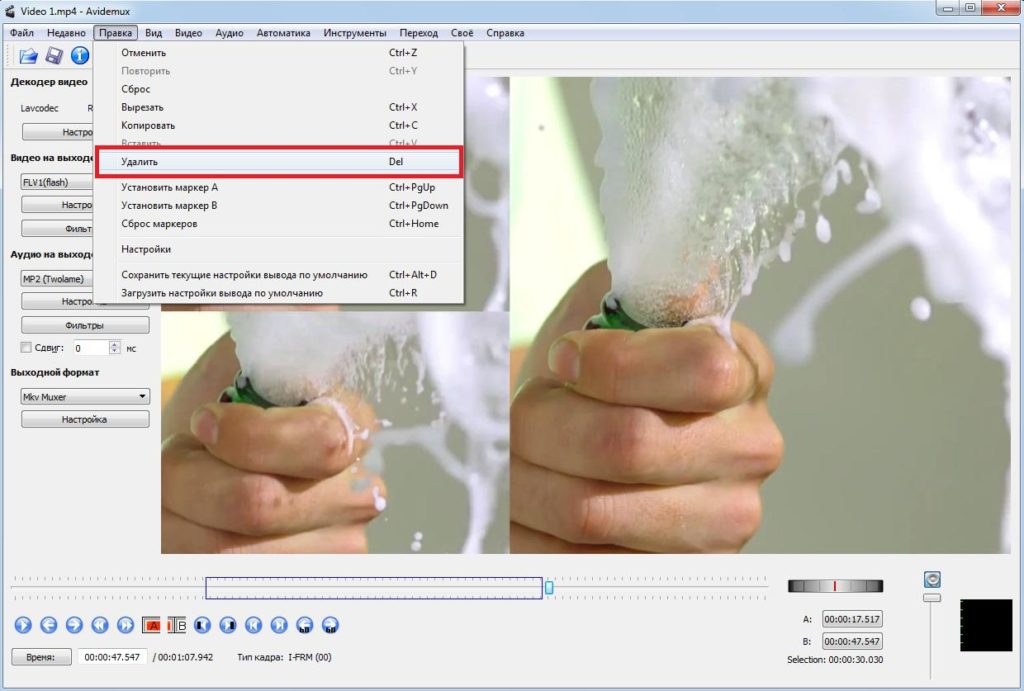Start playback with the Play button
Screen dimensions: 1024x691
pos(23,625)
